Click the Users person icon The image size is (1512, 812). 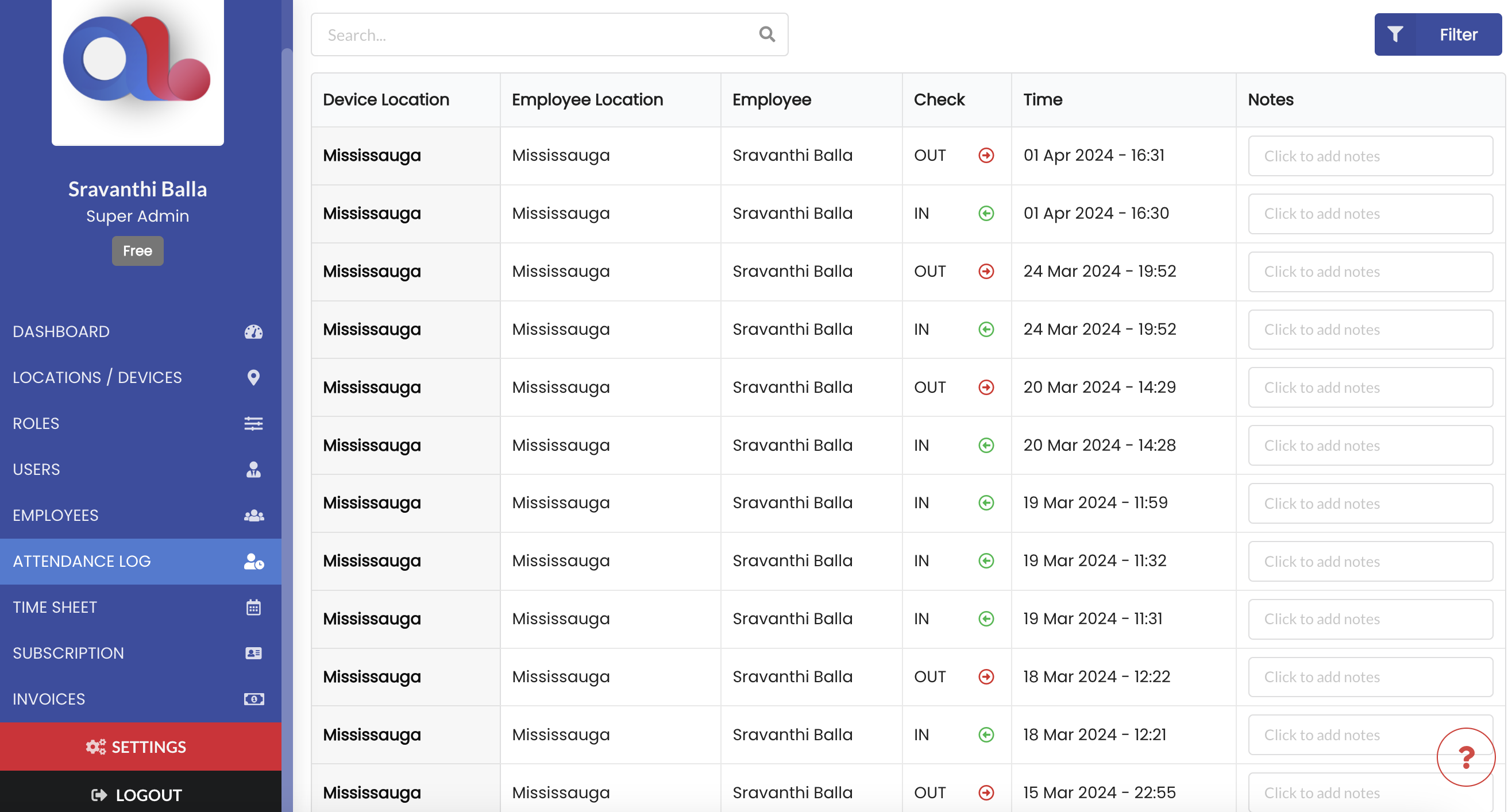point(253,469)
